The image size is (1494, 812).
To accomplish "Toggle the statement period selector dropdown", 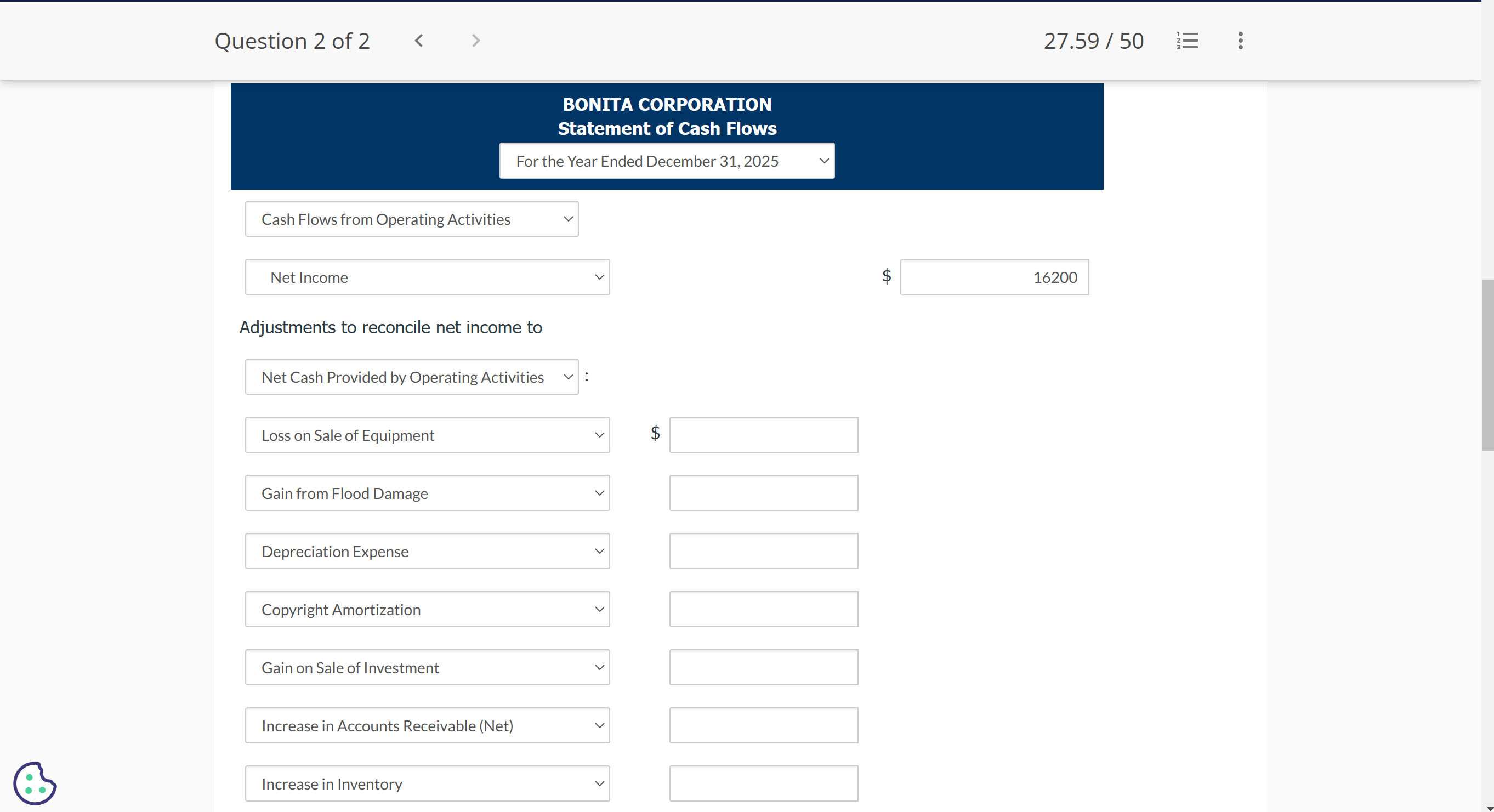I will [668, 160].
